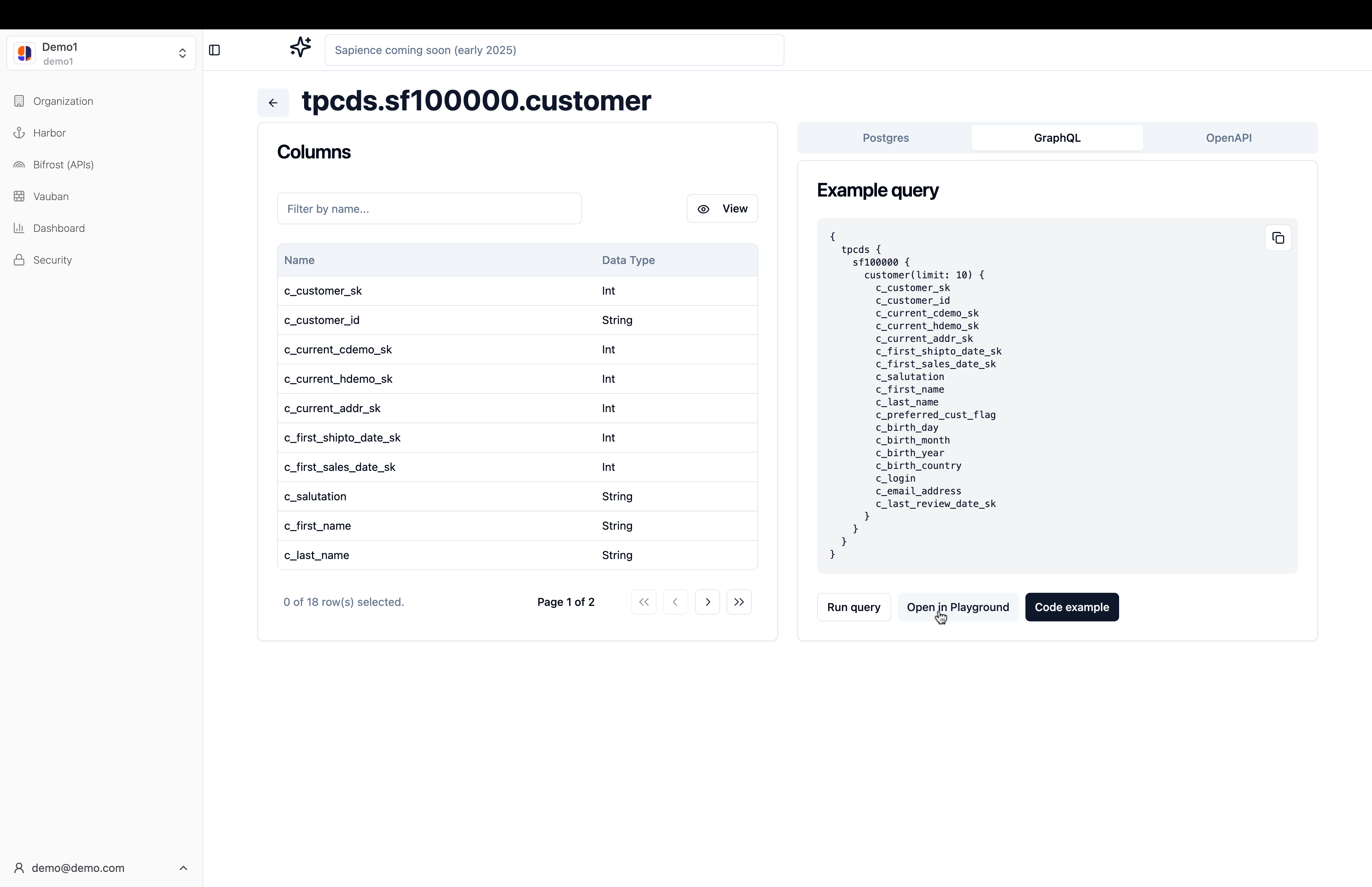Select the c_first_name row
The image size is (1372, 887).
(x=517, y=526)
